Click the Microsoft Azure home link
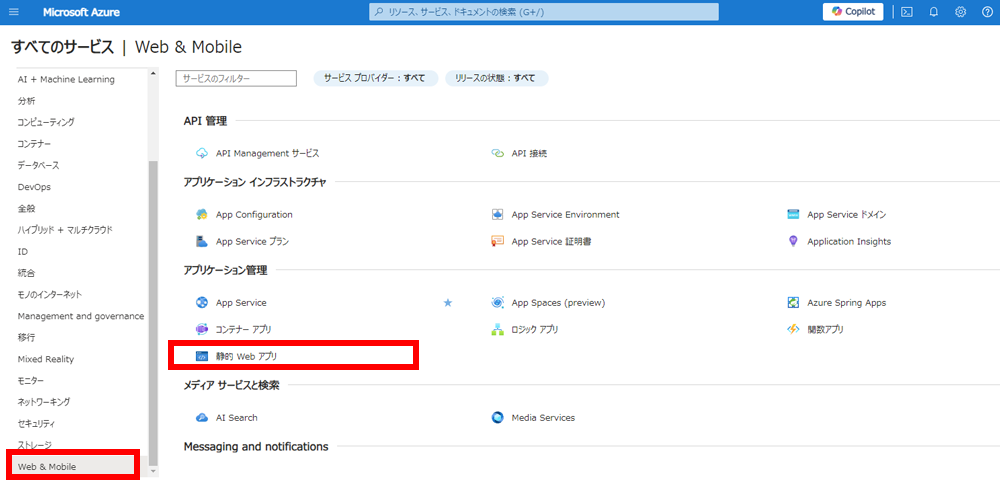The image size is (1000, 483). 81,12
